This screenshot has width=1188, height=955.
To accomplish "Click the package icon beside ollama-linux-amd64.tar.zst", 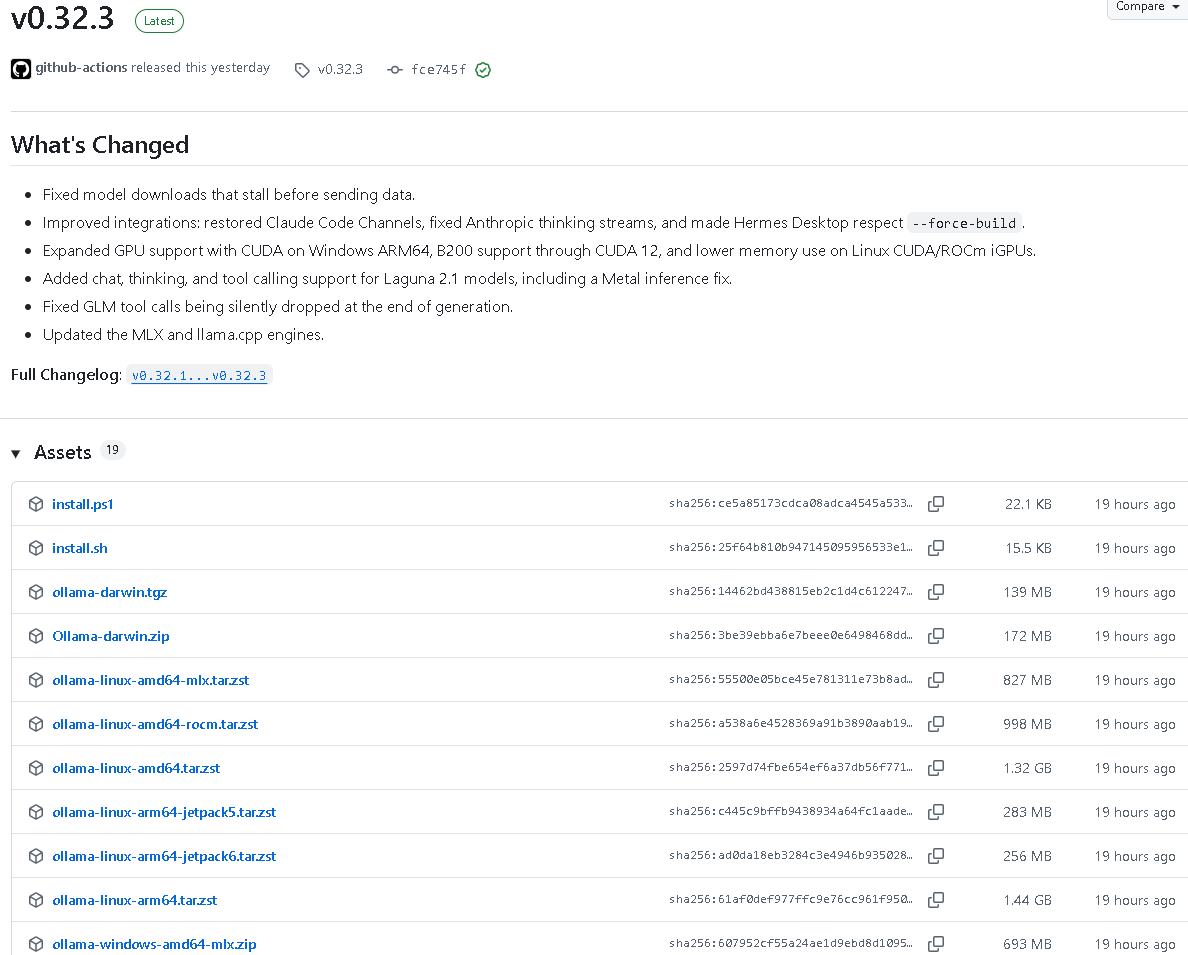I will (36, 768).
